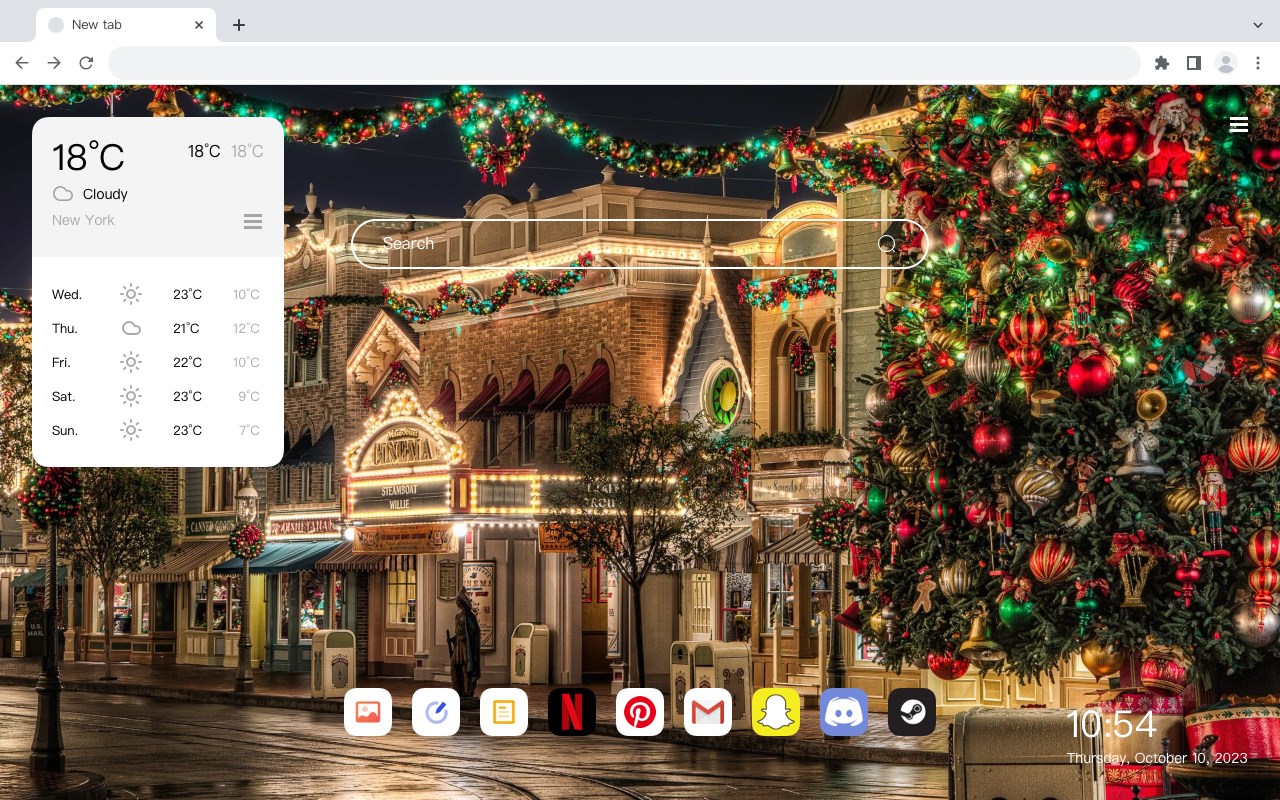Open the Pinterest shortcut icon
The width and height of the screenshot is (1280, 800).
[x=640, y=712]
